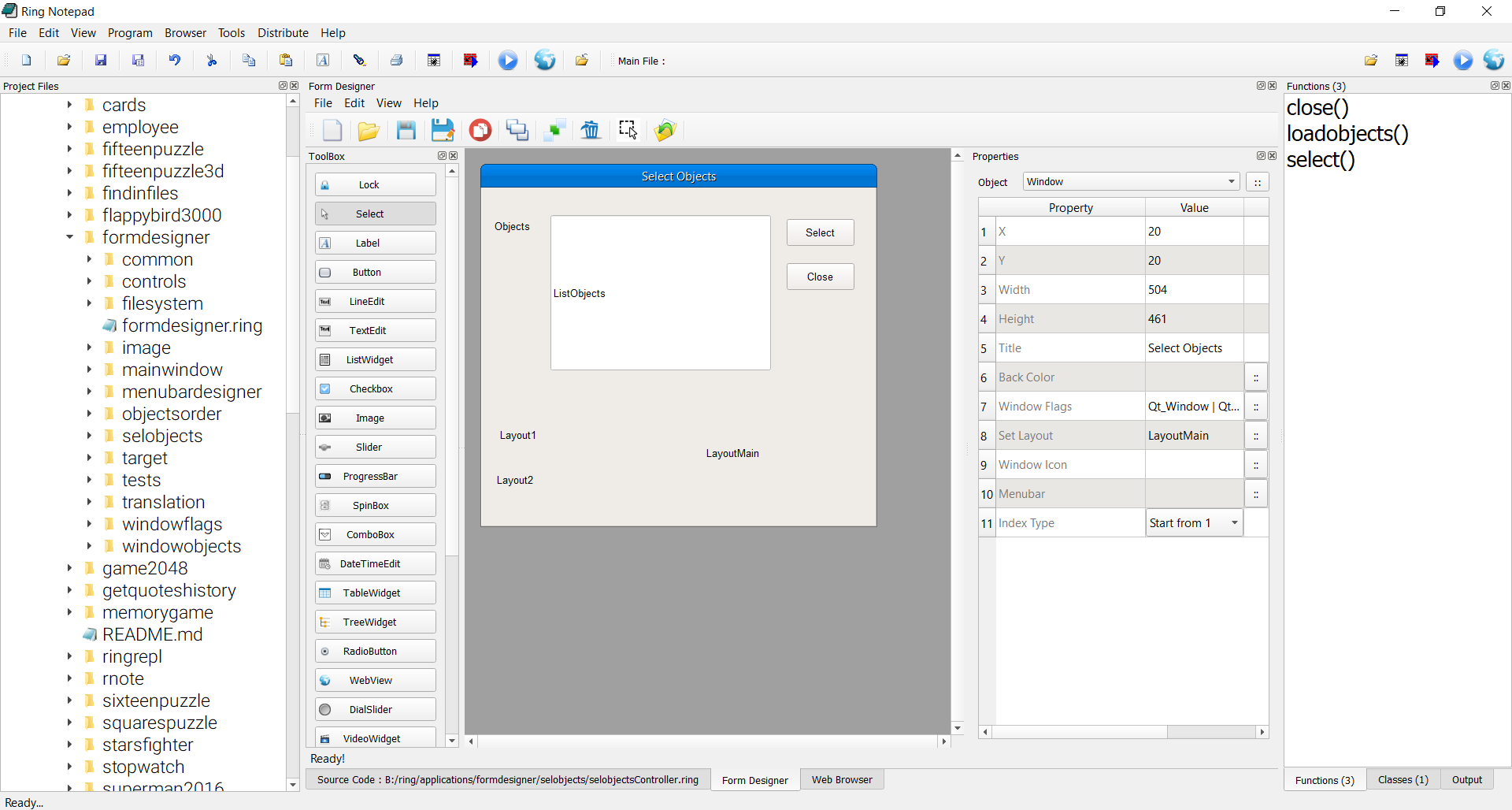Screen dimensions: 1512x810
Task: Pick the Slider control in ToolBox
Action: click(x=376, y=448)
